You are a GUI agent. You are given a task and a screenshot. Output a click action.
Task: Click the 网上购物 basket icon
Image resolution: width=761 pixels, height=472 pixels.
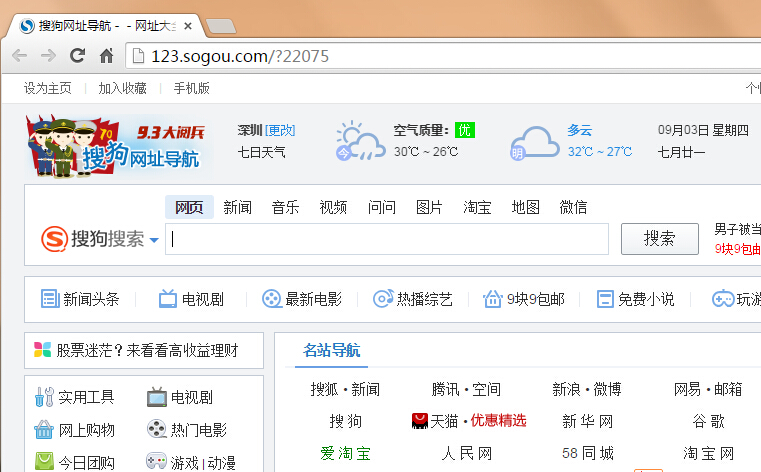pyautogui.click(x=44, y=430)
